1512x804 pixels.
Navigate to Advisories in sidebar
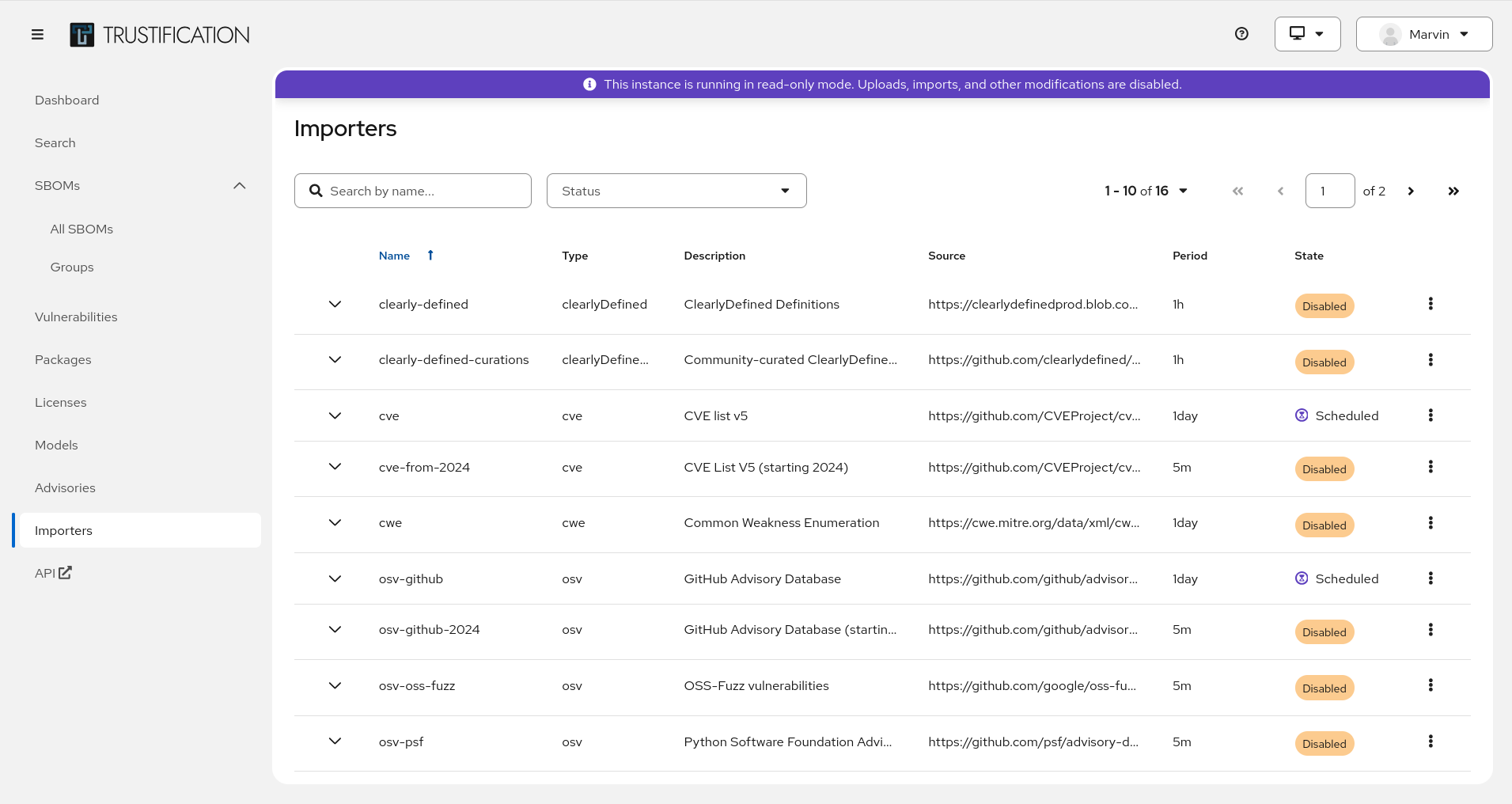pyautogui.click(x=65, y=487)
